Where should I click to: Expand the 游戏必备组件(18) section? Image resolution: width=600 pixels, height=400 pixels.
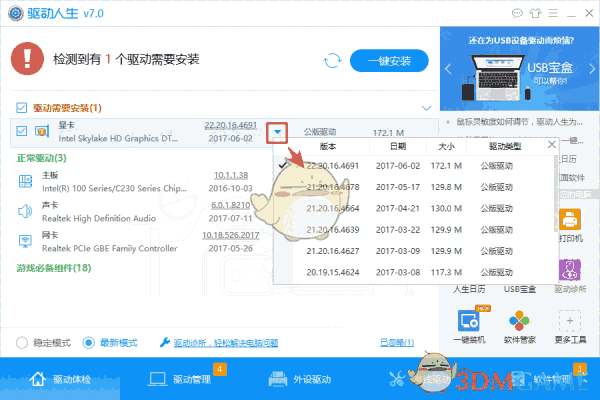coord(54,268)
